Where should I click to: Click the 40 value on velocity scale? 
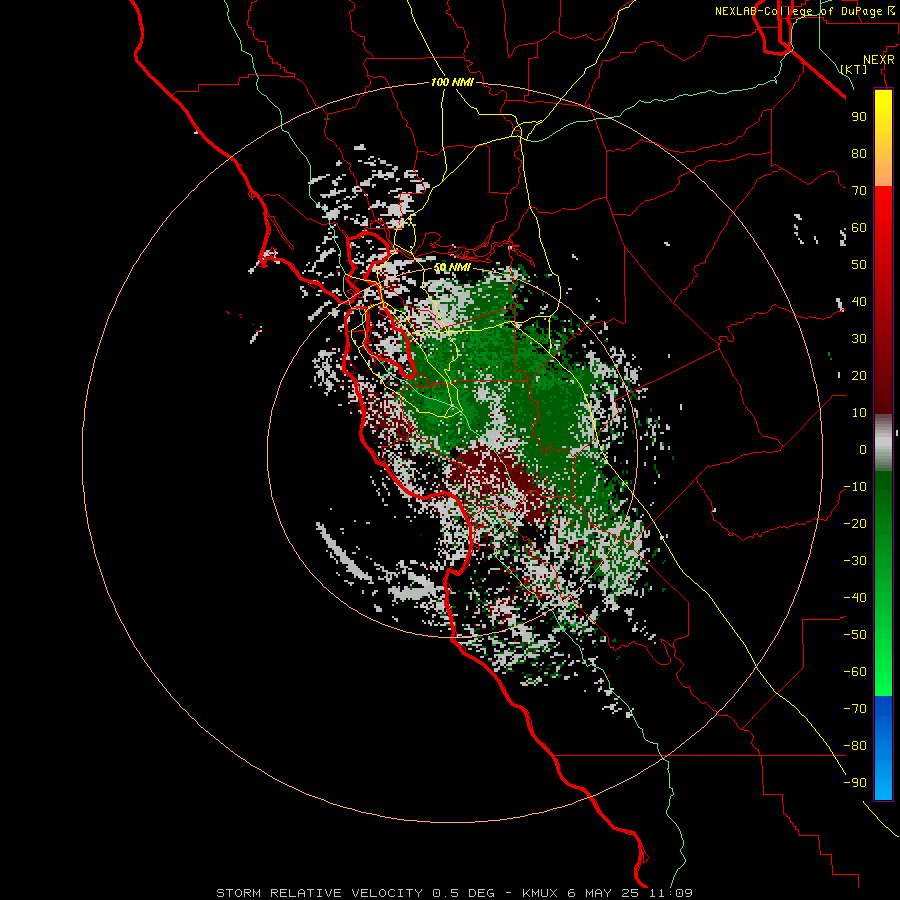(859, 301)
